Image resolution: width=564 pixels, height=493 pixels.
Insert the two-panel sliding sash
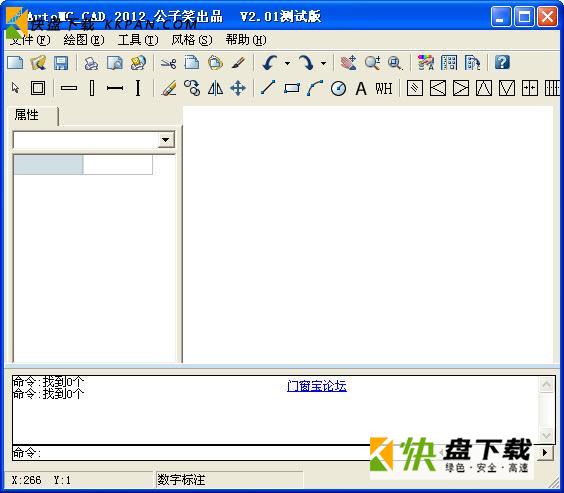pos(530,88)
